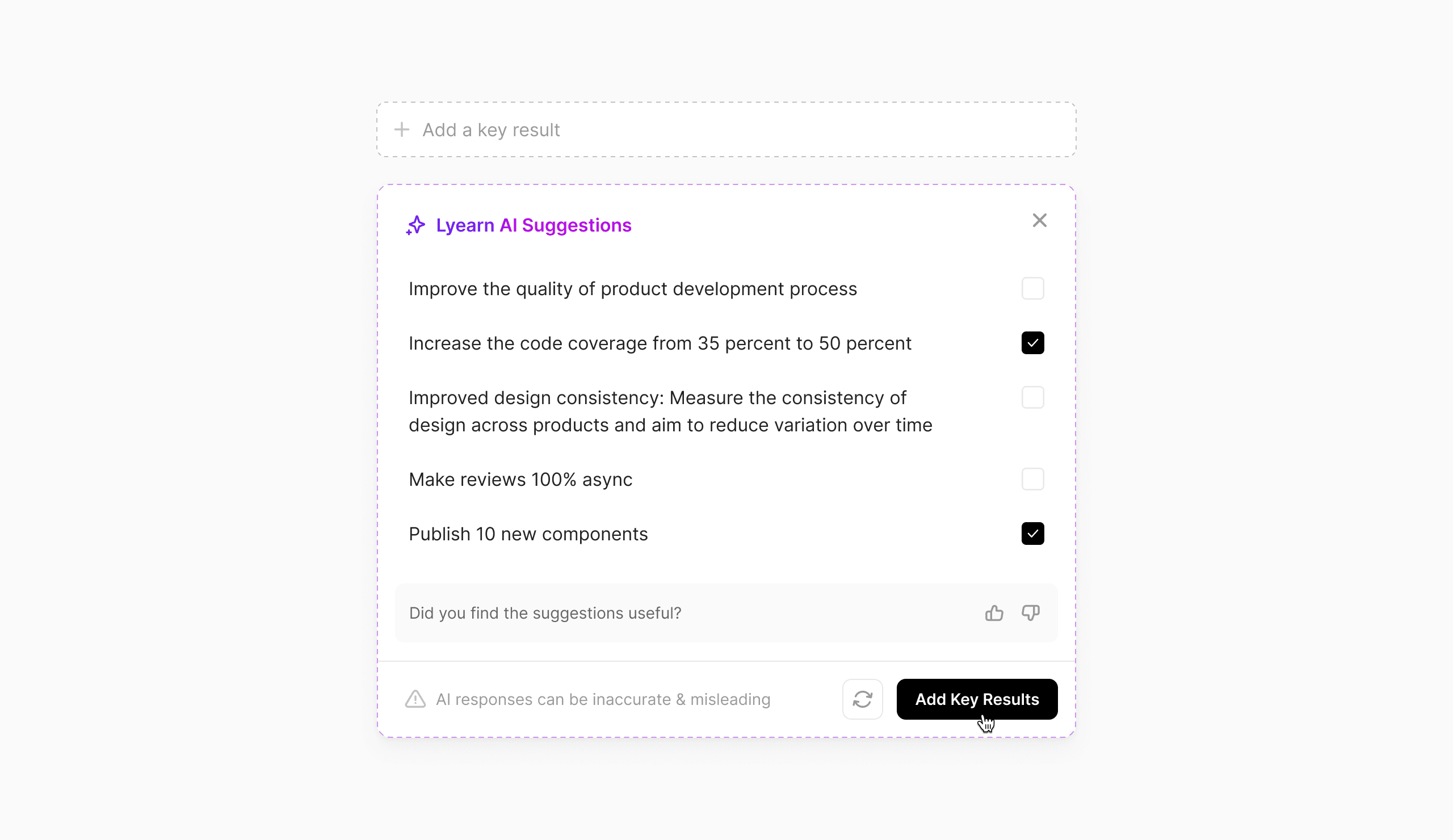Click the code coverage suggestion text

(660, 343)
